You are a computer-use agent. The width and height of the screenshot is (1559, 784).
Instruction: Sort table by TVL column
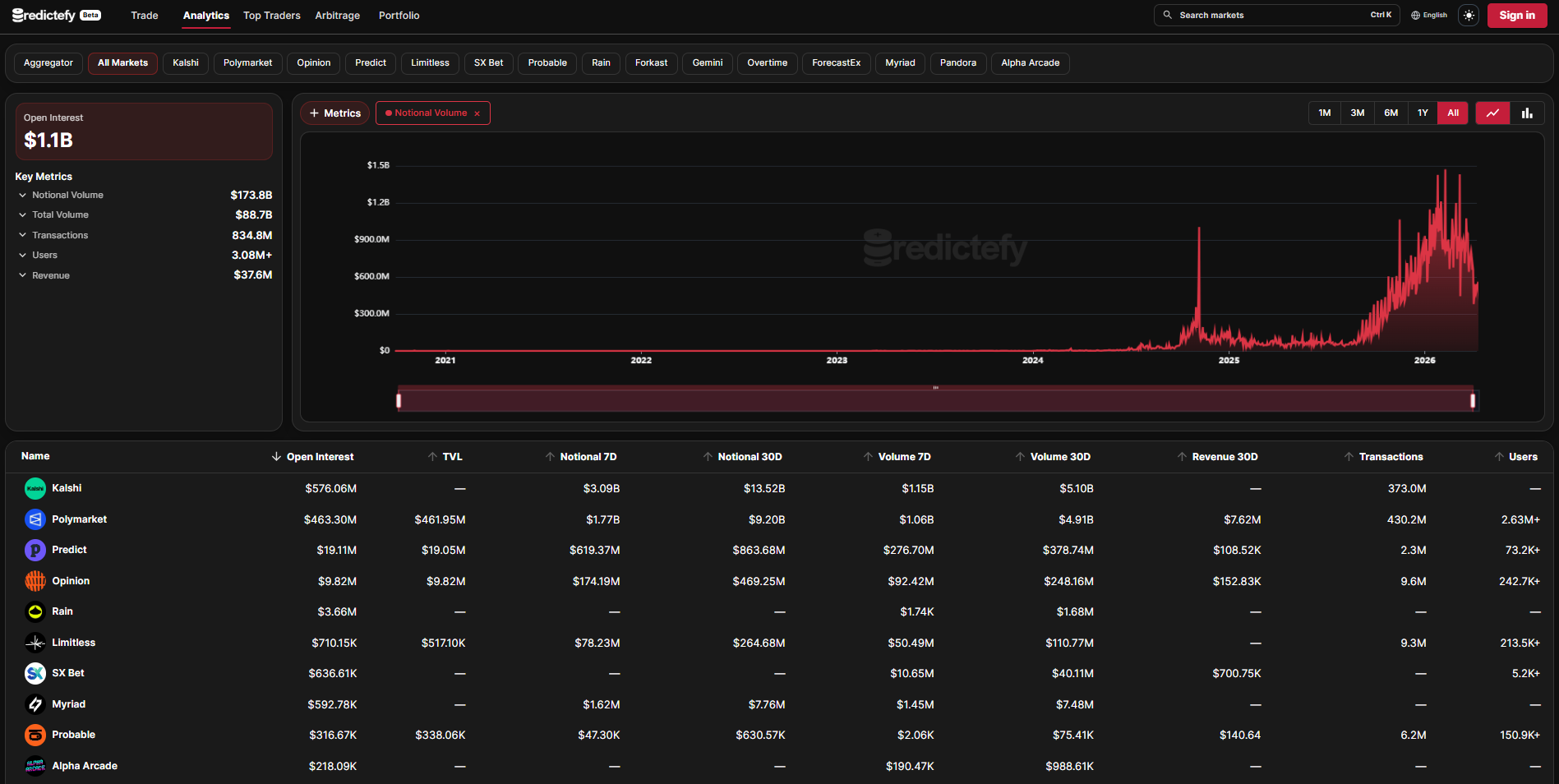tap(445, 457)
